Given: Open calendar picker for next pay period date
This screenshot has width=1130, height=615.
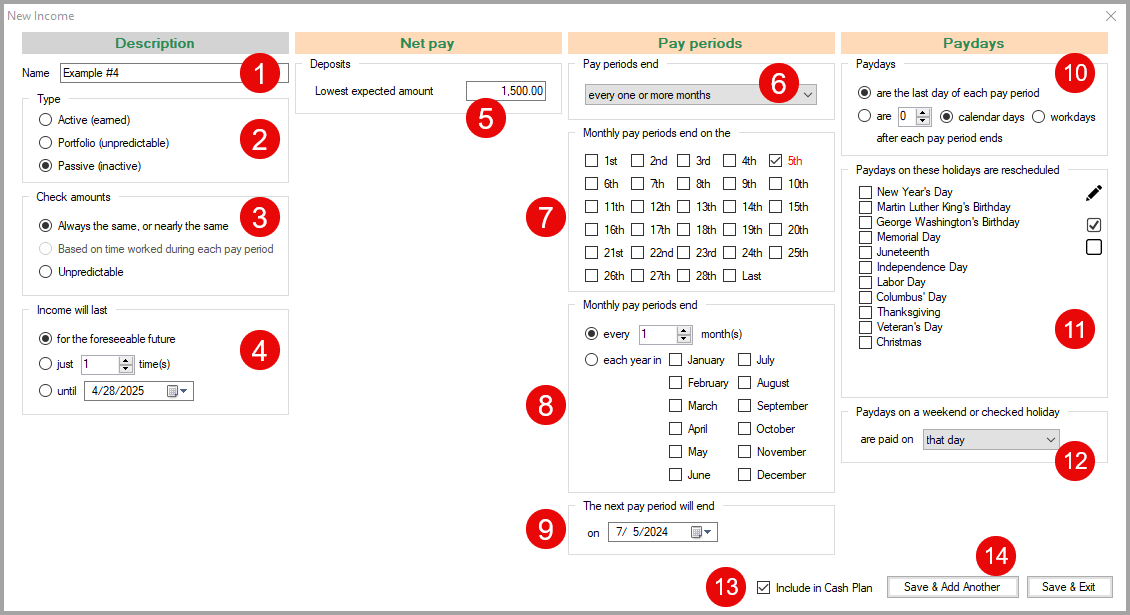Looking at the screenshot, I should point(701,532).
